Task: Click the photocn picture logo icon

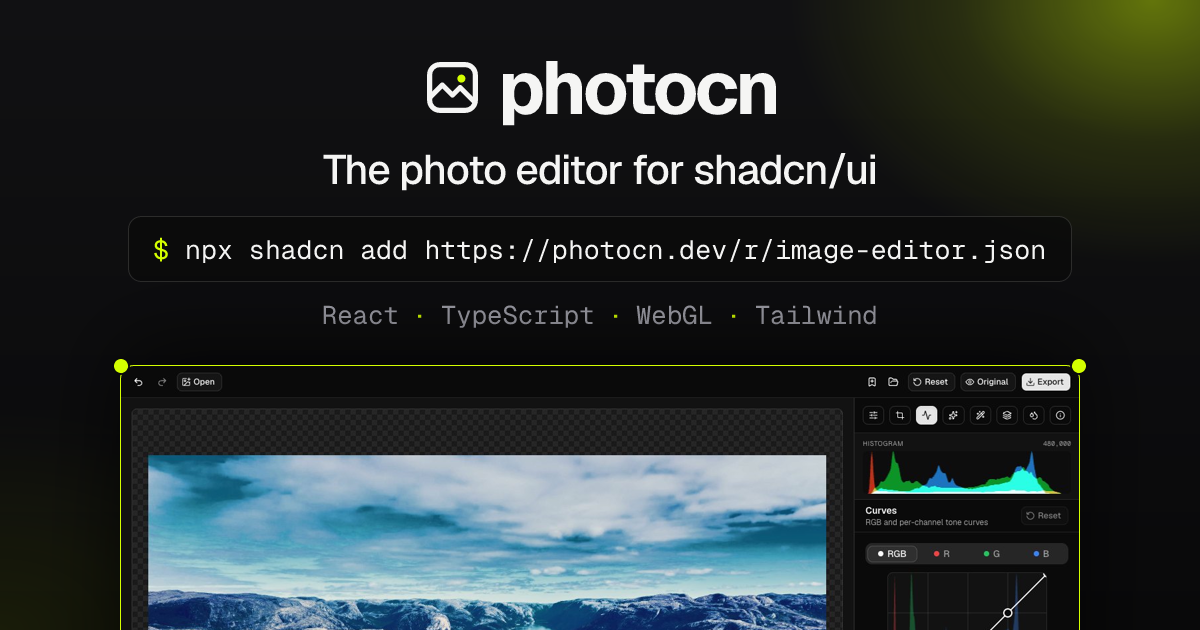Action: [x=453, y=87]
